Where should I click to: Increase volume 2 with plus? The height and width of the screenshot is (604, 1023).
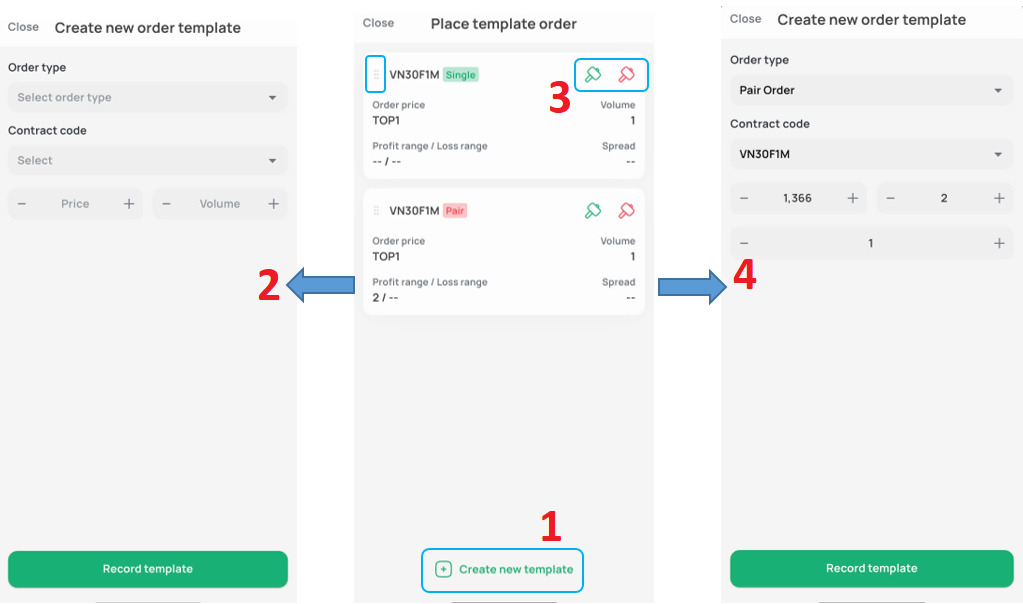click(999, 198)
